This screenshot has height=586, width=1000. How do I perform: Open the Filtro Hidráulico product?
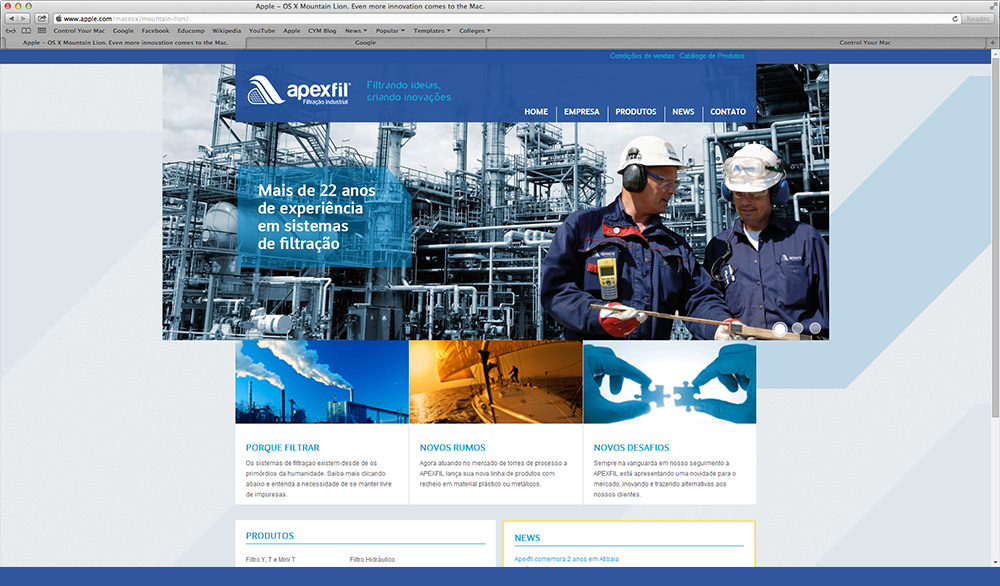click(x=372, y=560)
